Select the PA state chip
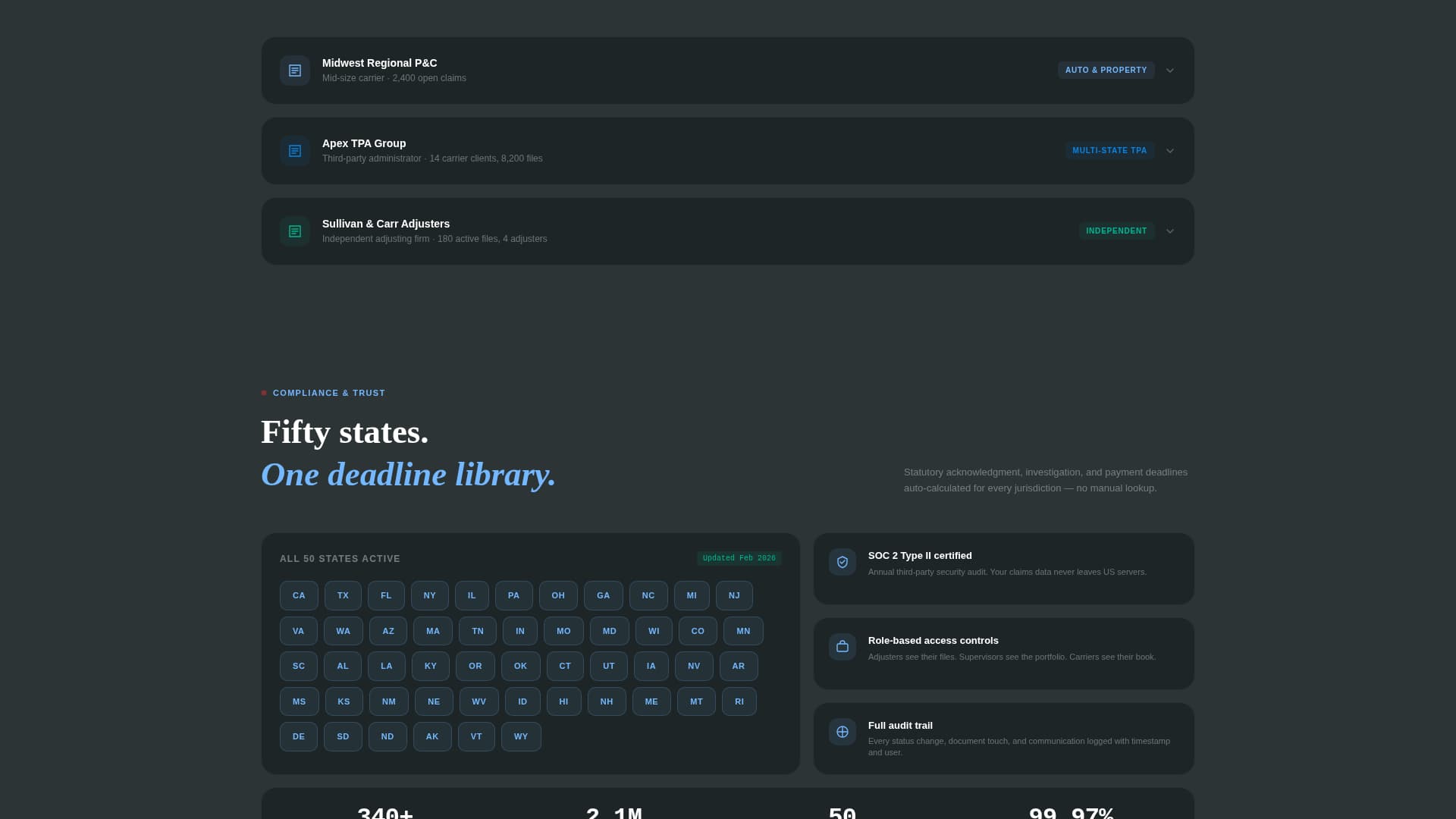1456x819 pixels. point(514,595)
